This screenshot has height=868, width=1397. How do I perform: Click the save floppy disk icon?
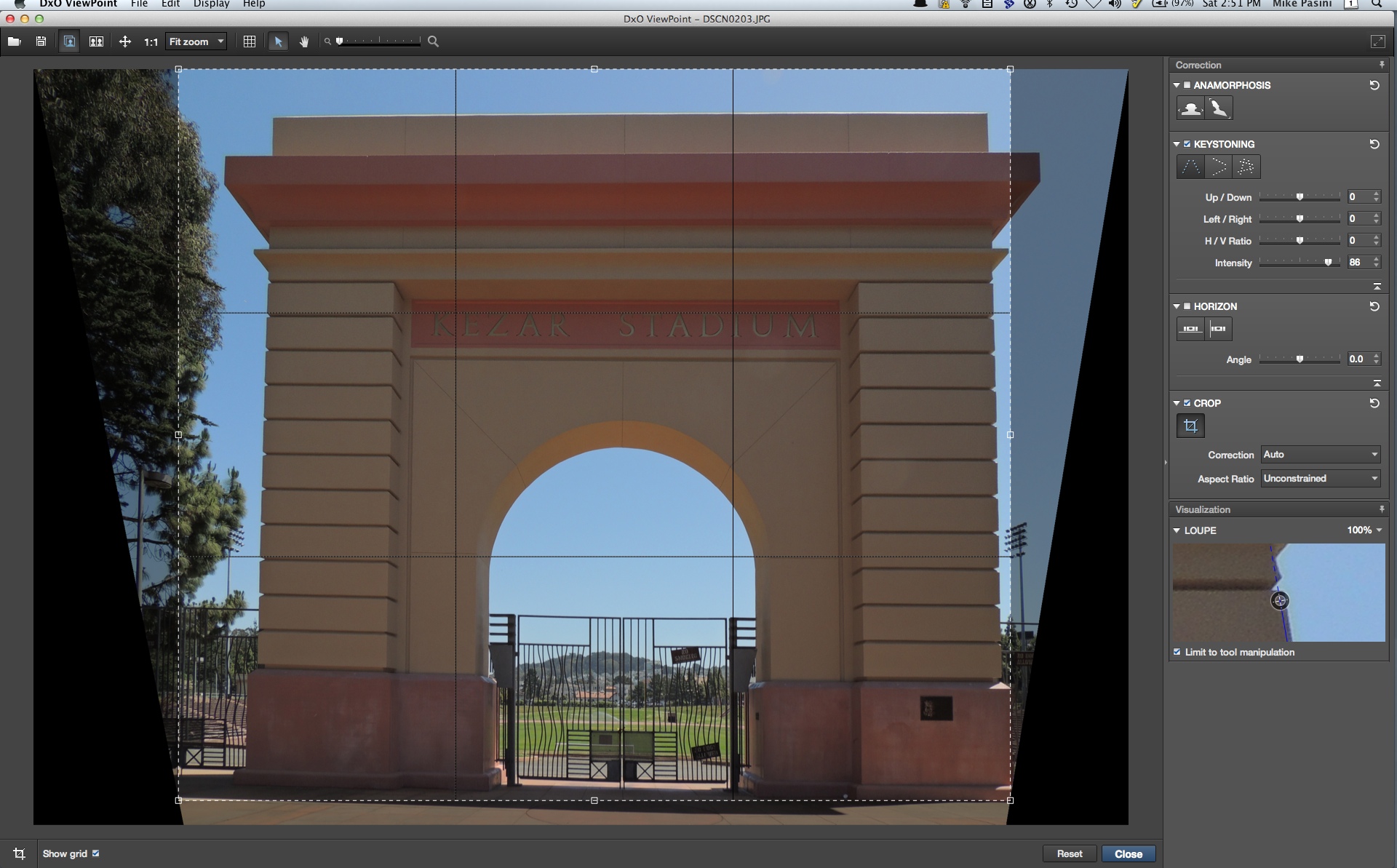[41, 41]
